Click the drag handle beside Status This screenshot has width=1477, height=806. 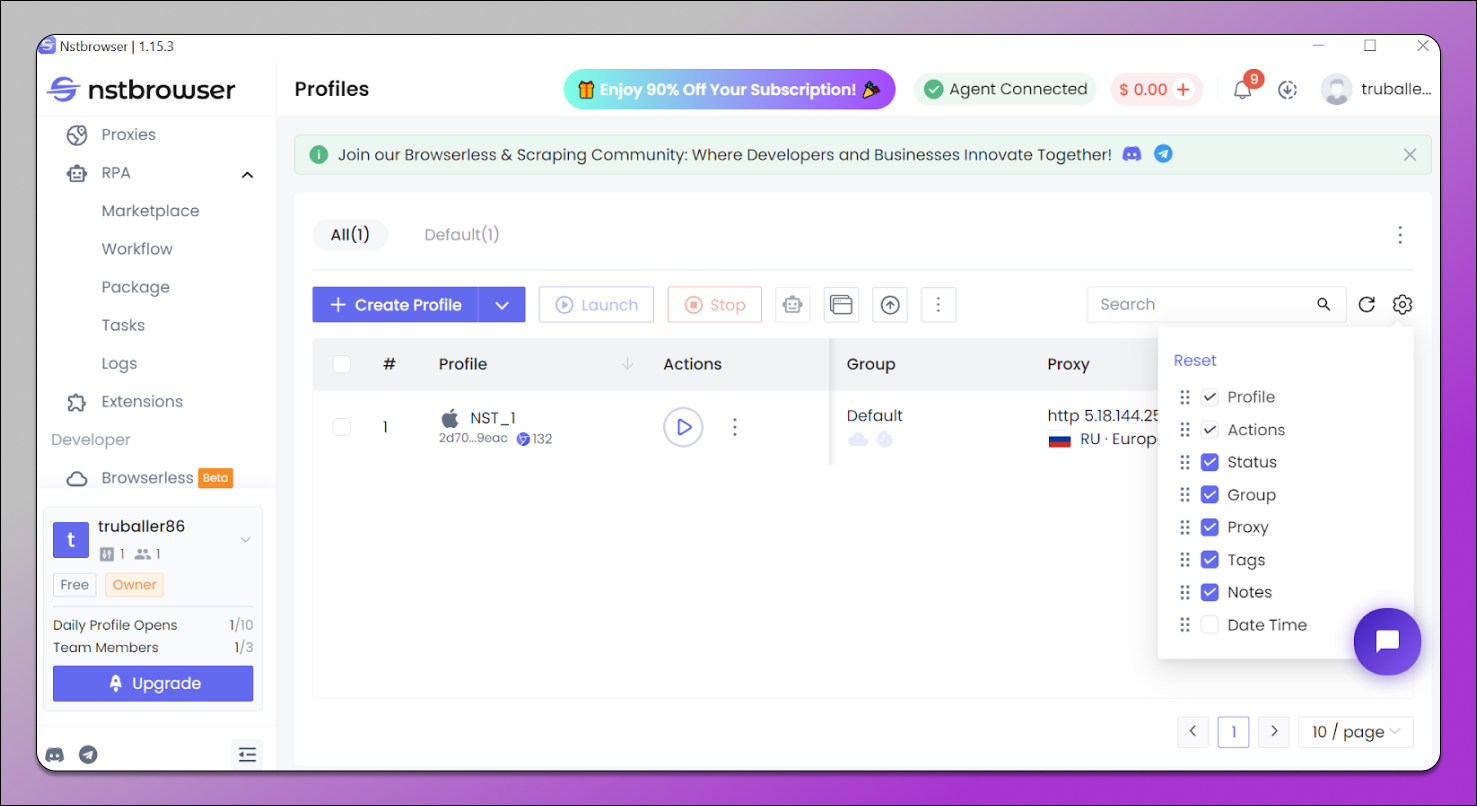click(1185, 462)
